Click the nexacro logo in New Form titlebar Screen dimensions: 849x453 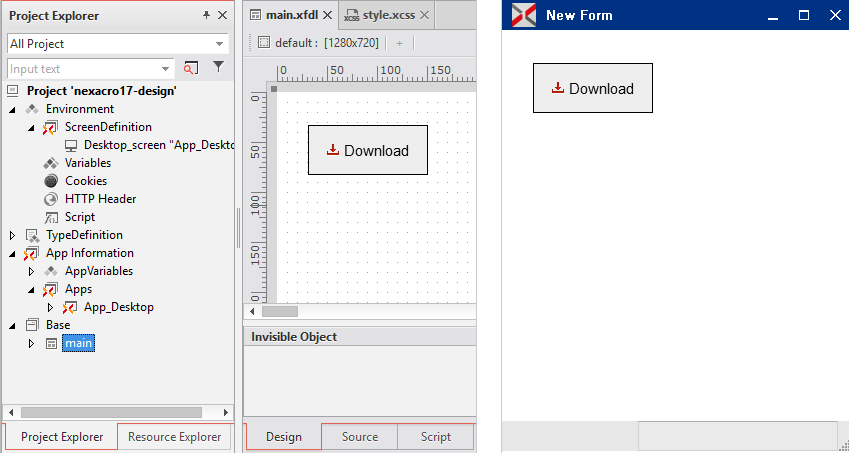[524, 15]
